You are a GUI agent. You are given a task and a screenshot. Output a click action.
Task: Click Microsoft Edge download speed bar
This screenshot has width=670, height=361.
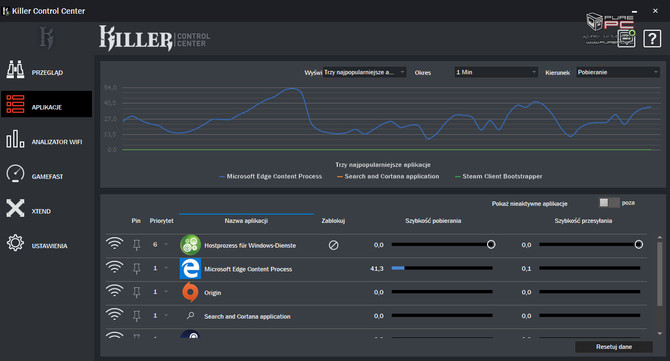coord(442,268)
